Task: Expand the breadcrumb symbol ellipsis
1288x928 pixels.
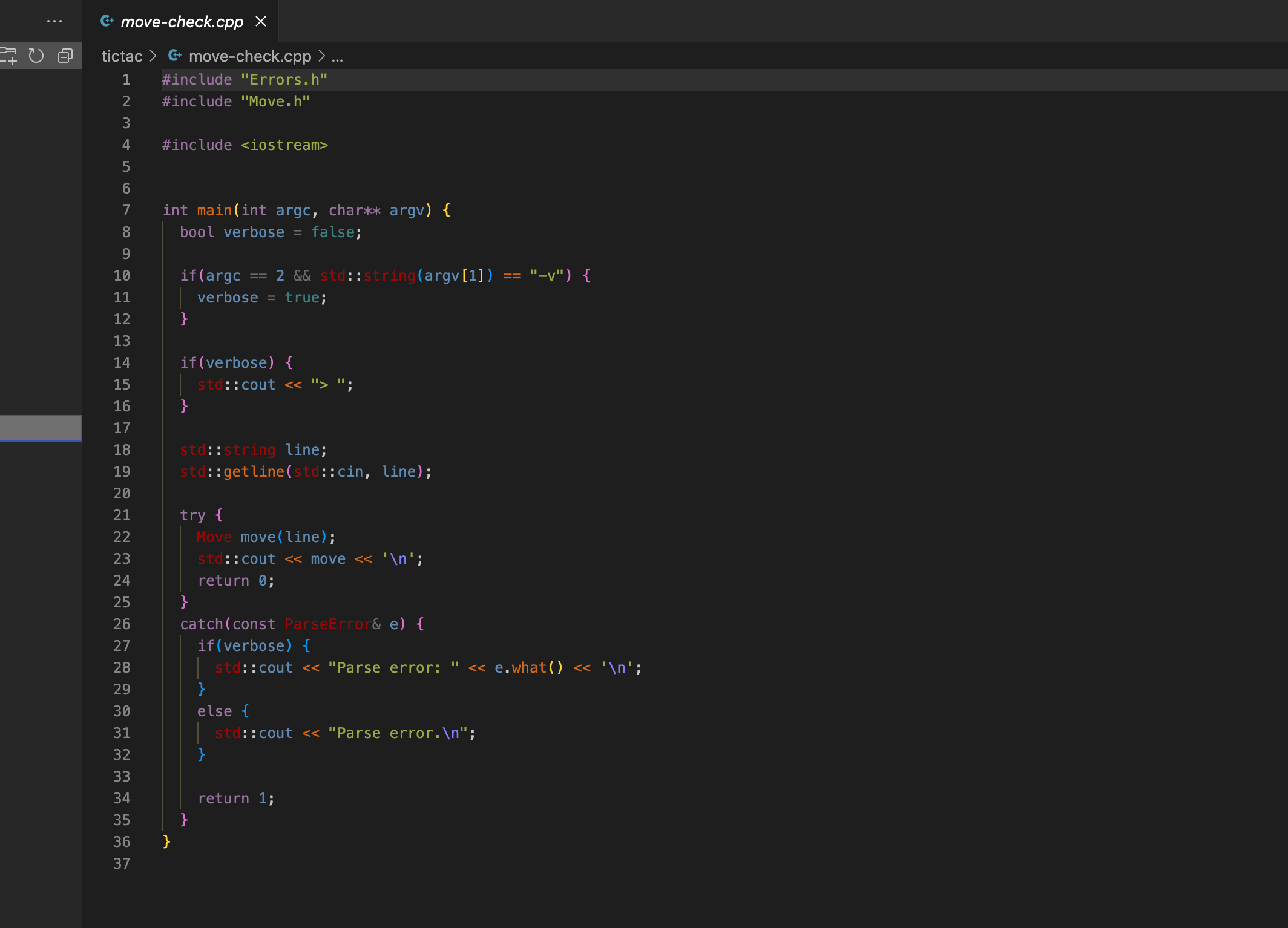Action: tap(338, 57)
